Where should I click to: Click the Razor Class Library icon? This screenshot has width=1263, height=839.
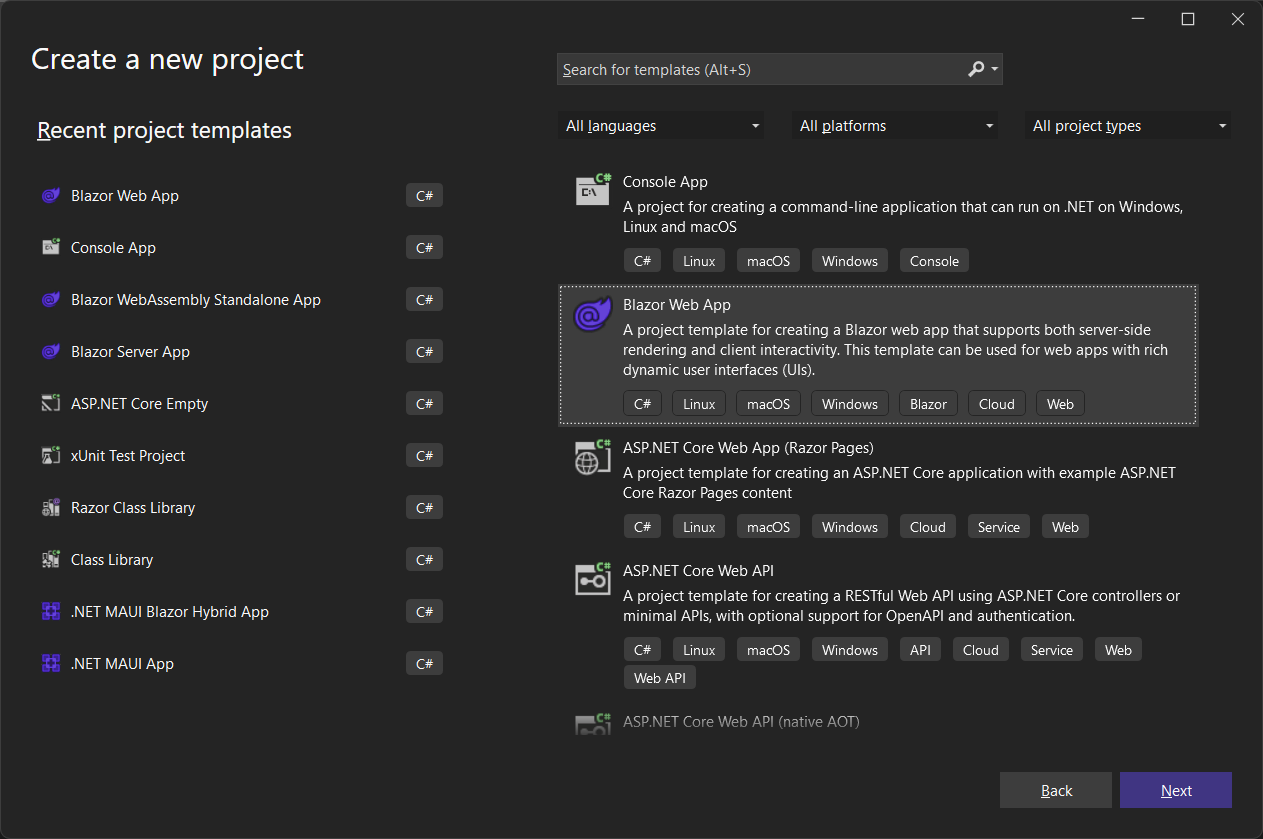tap(51, 508)
